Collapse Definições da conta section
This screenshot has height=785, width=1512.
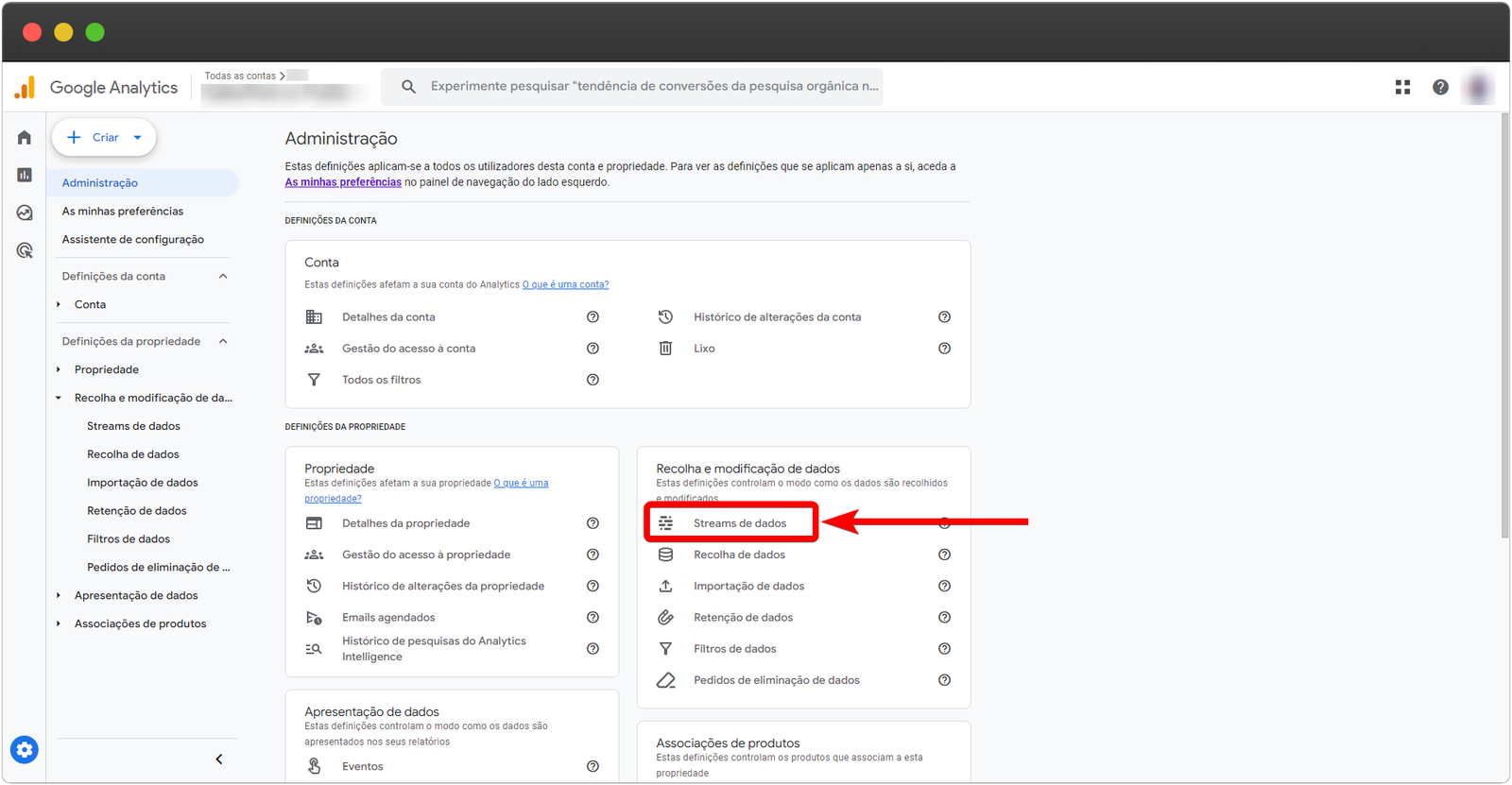coord(223,277)
